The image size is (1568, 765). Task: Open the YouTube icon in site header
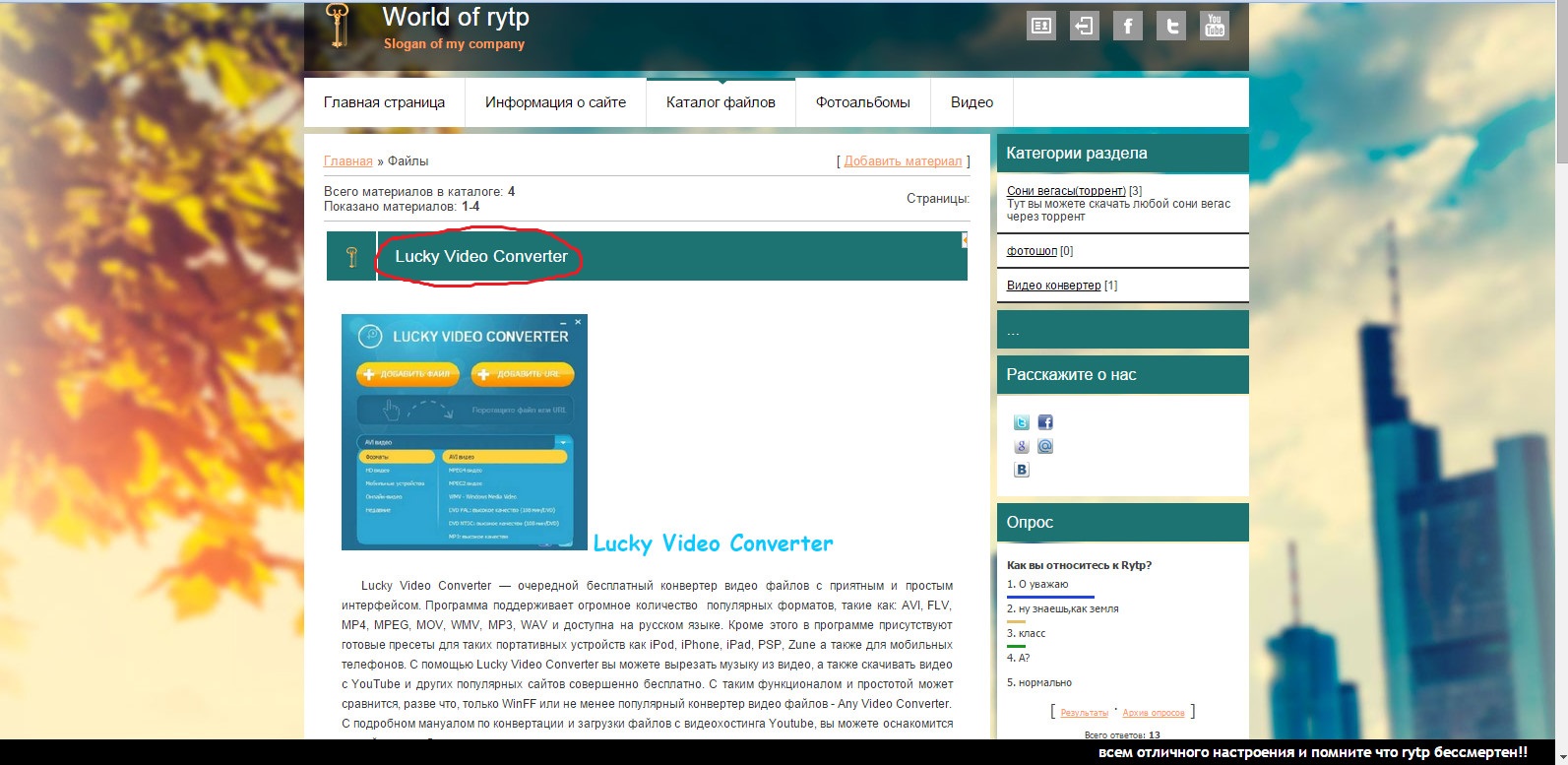click(x=1215, y=26)
